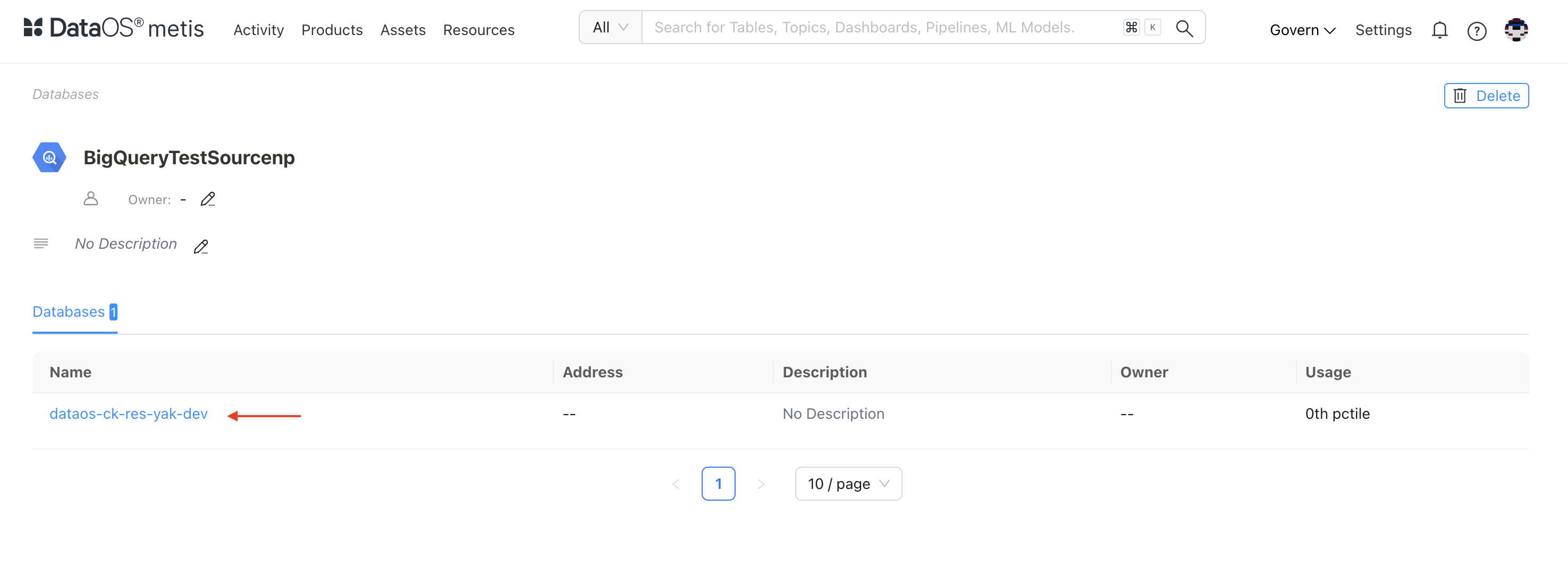Go to previous page arrow

(x=676, y=484)
